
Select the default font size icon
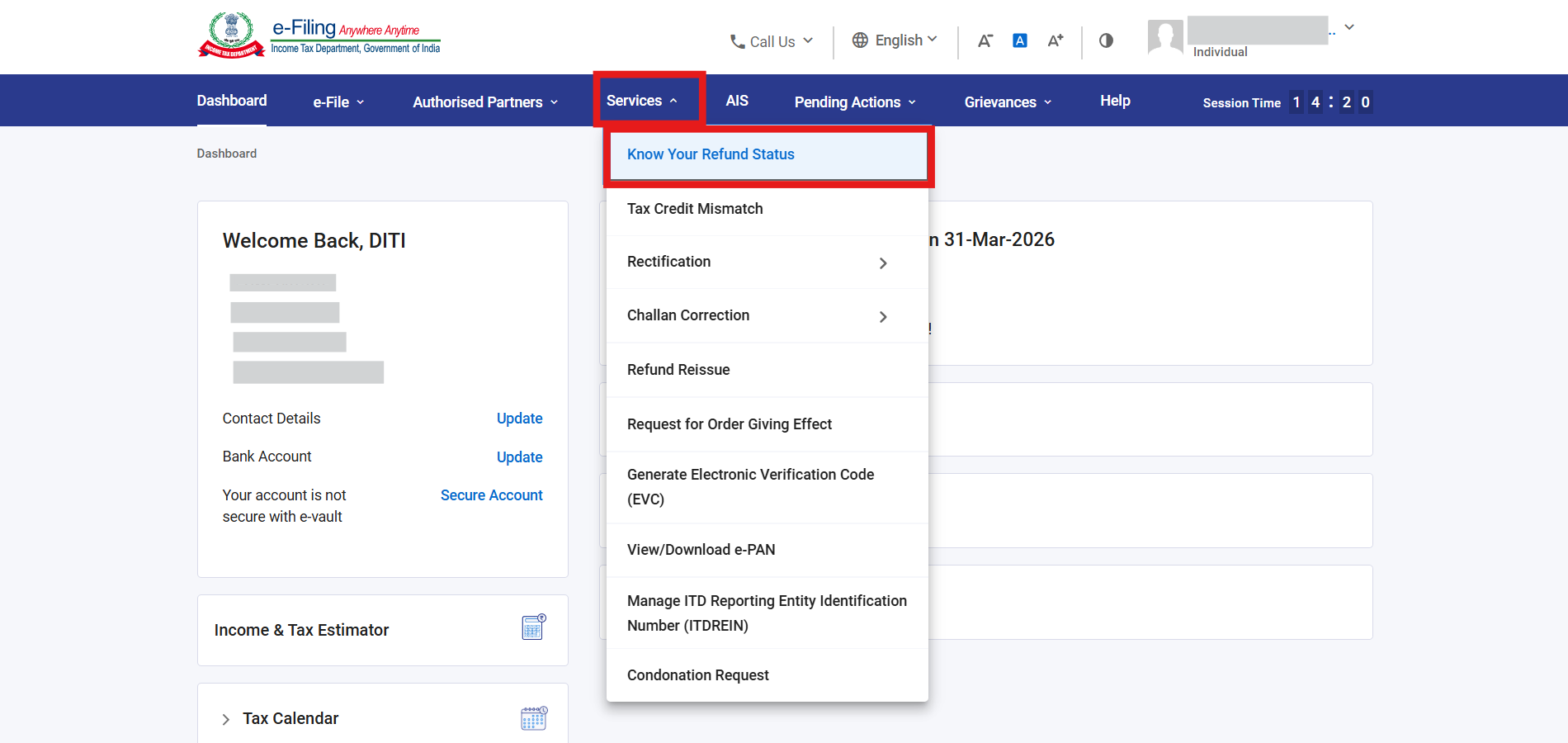1020,40
